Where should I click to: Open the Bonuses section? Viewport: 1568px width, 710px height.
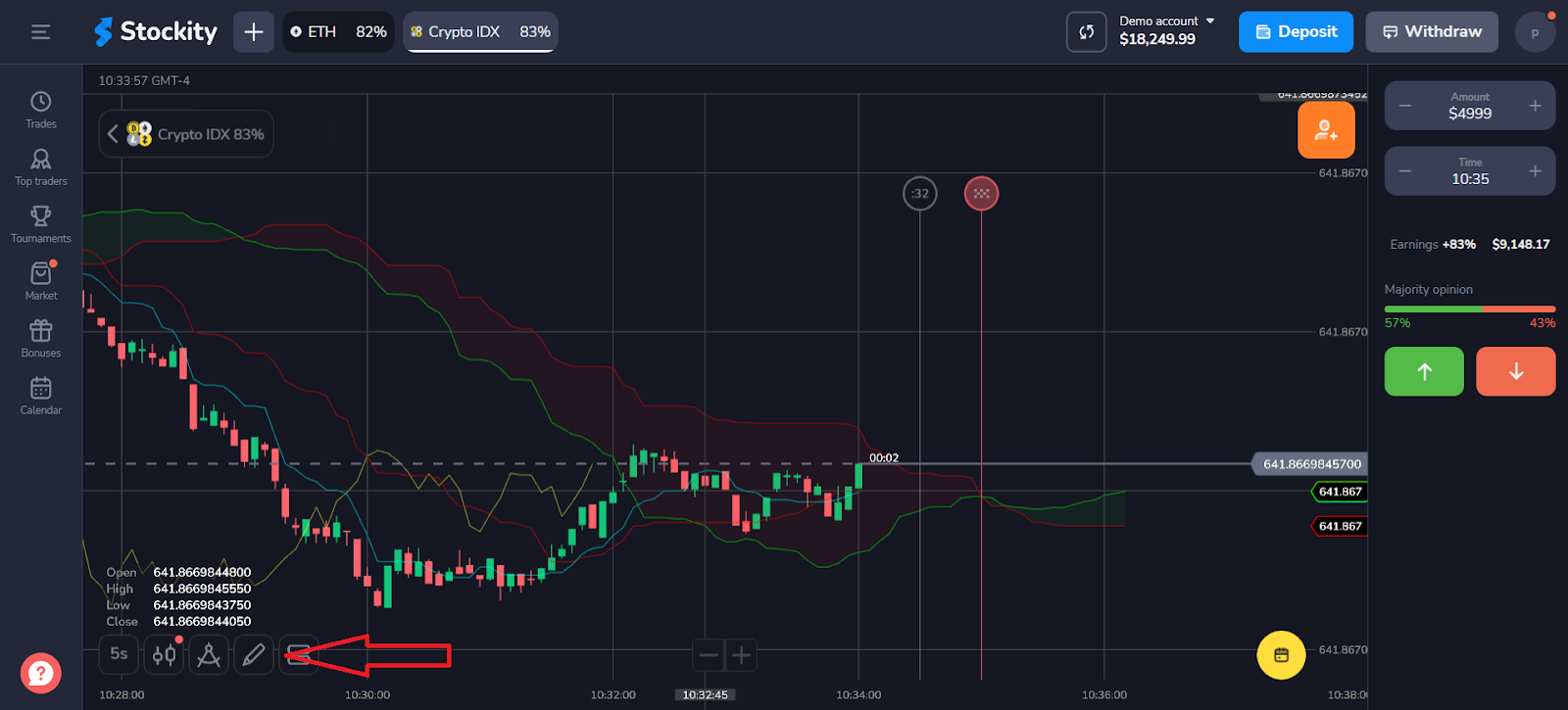tap(40, 338)
